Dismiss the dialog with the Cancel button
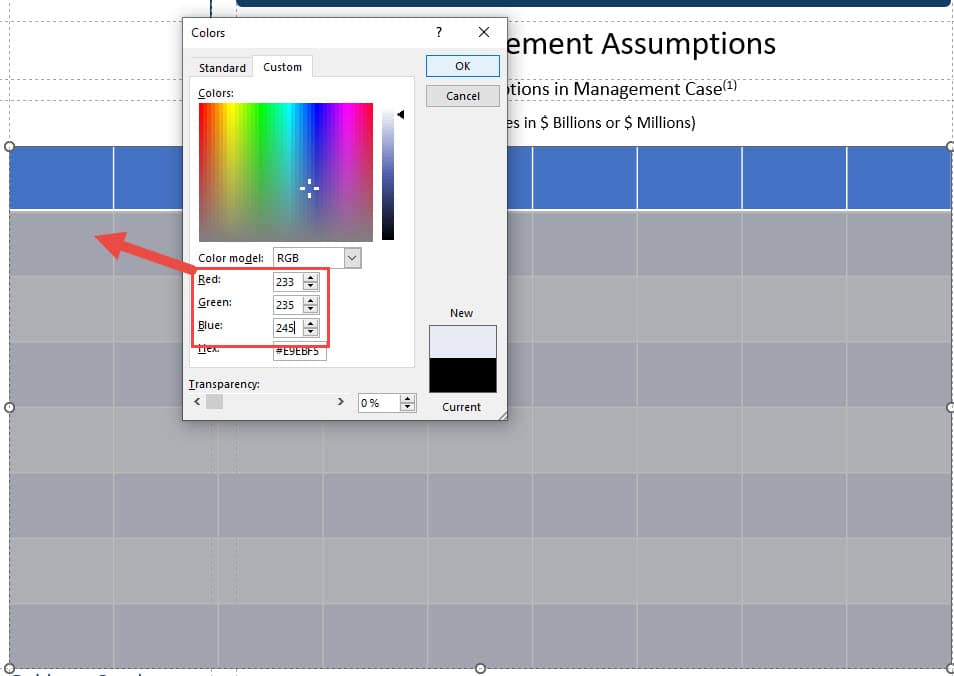 click(x=462, y=96)
